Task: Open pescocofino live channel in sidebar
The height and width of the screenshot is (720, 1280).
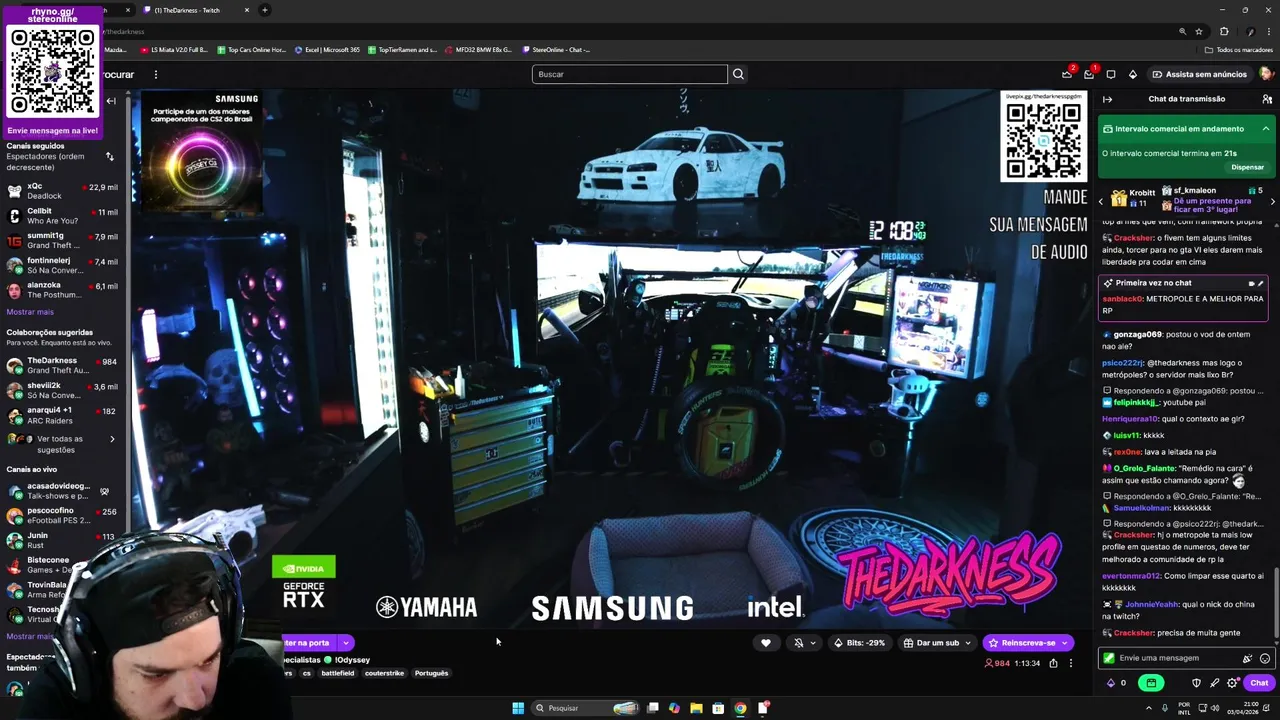Action: pyautogui.click(x=63, y=515)
